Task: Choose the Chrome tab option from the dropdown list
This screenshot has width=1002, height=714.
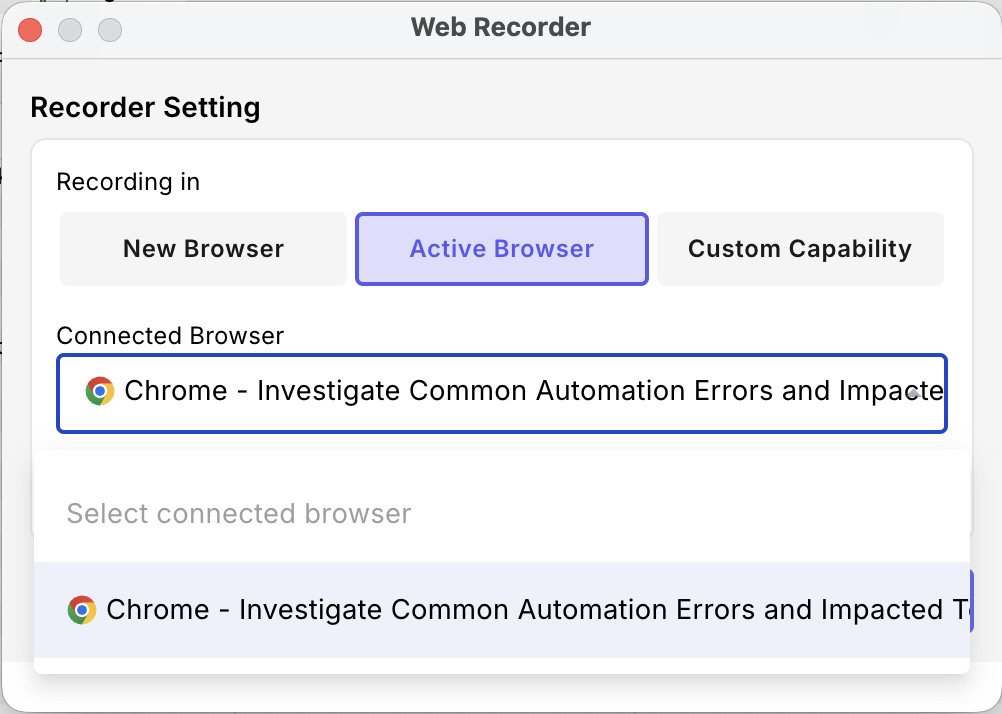Action: [500, 609]
